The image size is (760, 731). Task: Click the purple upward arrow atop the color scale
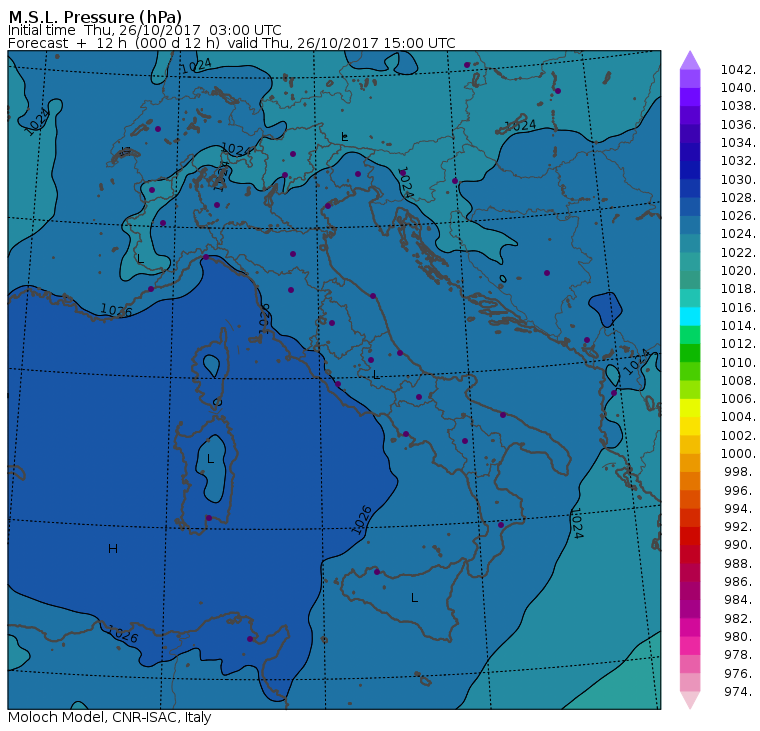[690, 60]
